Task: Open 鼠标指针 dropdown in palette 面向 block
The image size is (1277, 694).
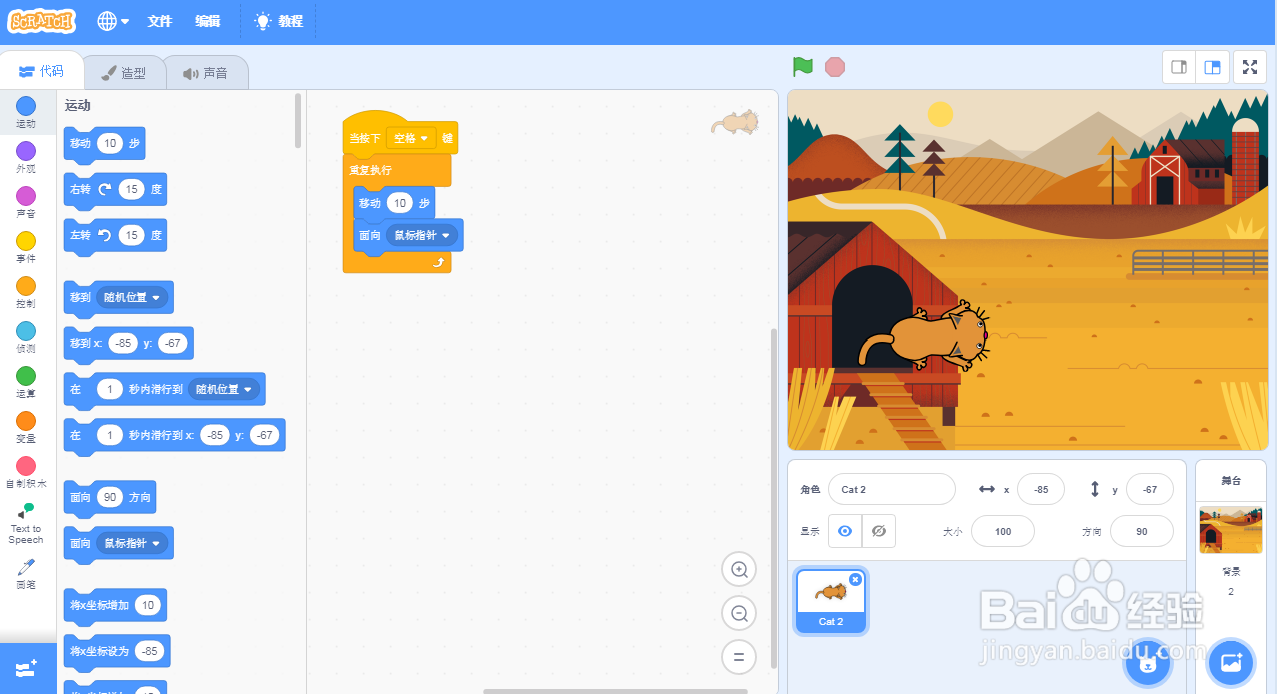Action: pyautogui.click(x=131, y=543)
